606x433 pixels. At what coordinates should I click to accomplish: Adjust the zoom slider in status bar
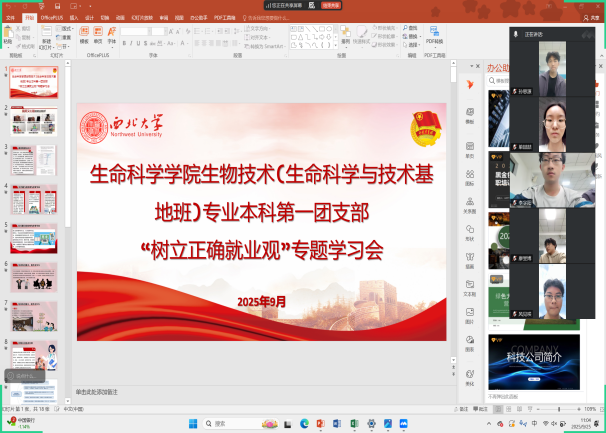562,409
